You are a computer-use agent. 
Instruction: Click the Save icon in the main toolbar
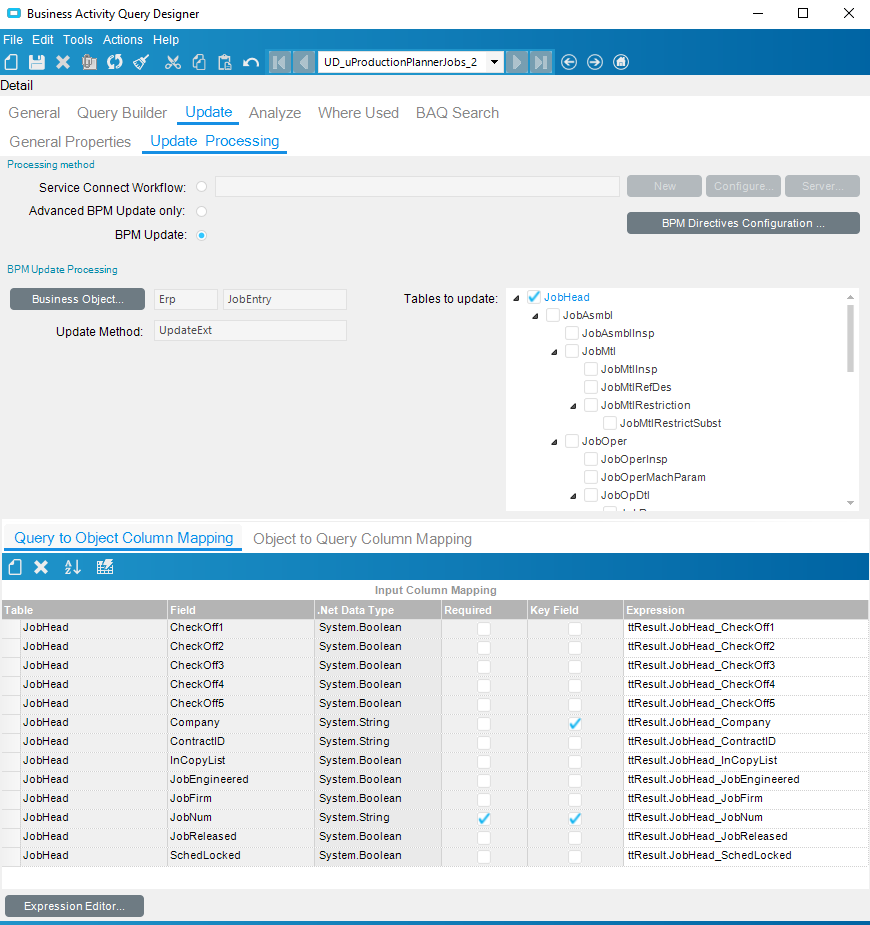click(x=37, y=62)
